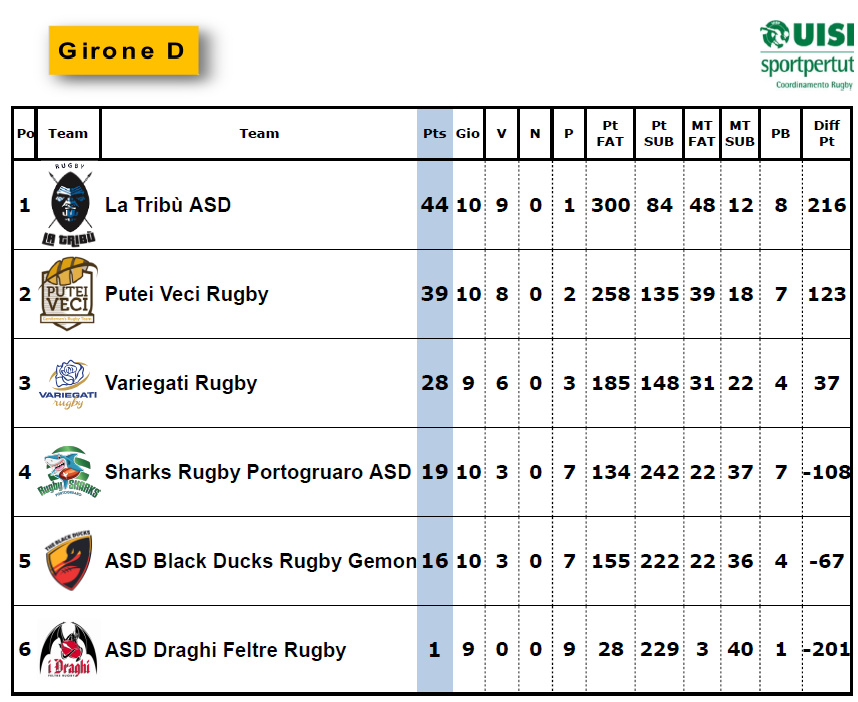Click the Putei Veci crest logo
Image resolution: width=858 pixels, height=702 pixels.
click(68, 294)
